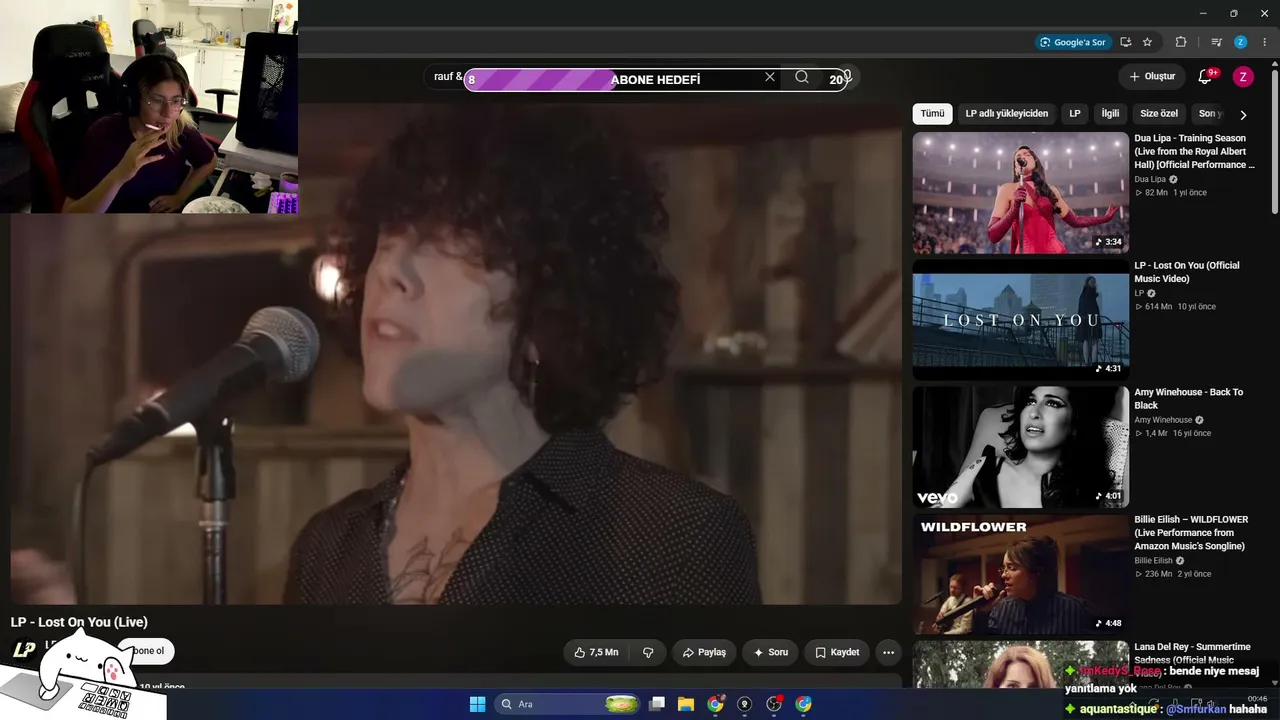Open the round black webcam taskbar icon
Image resolution: width=1280 pixels, height=720 pixels.
744,704
